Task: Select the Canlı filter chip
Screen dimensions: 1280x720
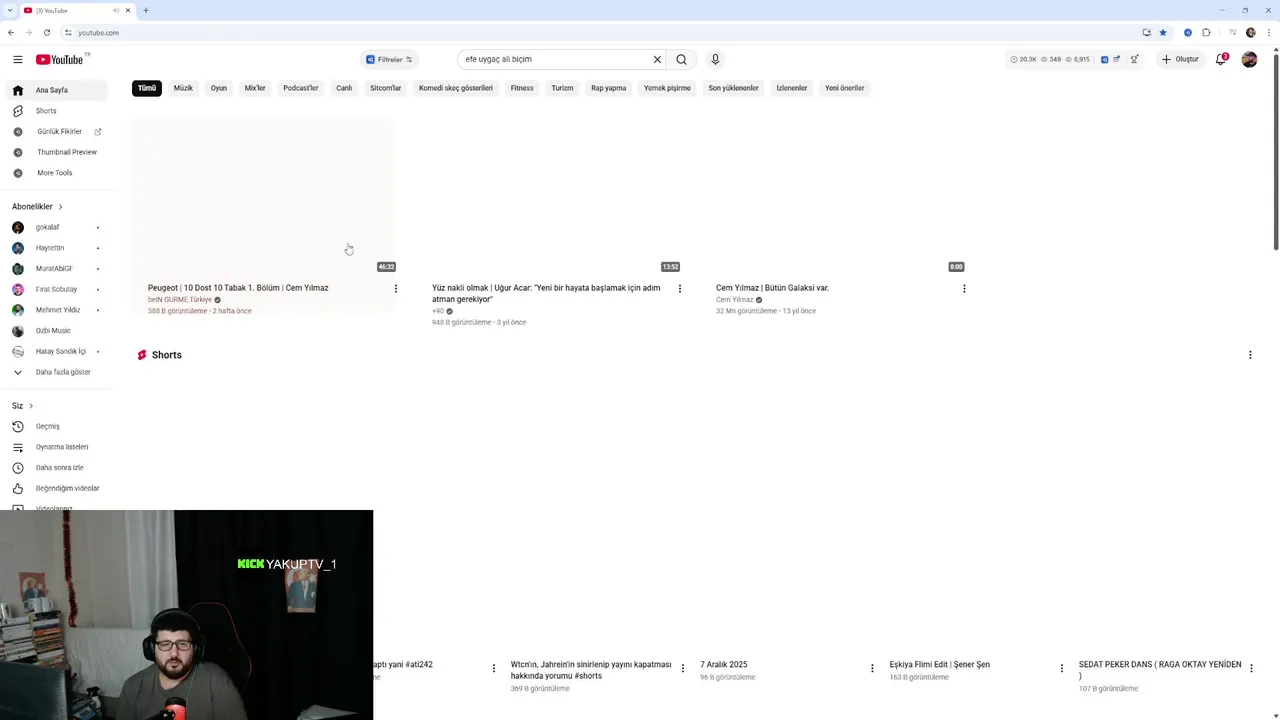Action: point(344,88)
